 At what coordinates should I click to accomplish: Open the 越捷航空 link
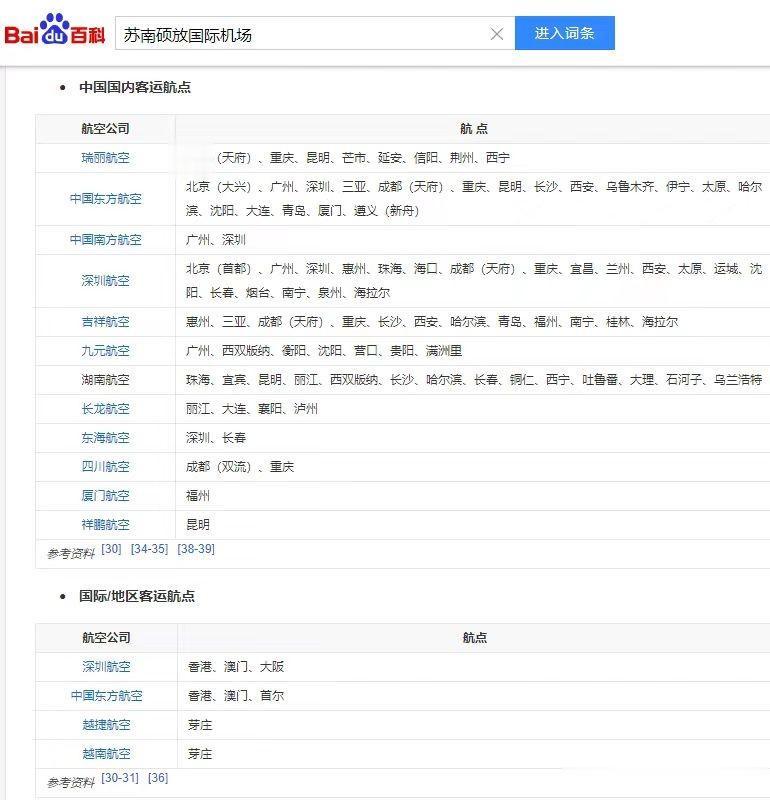pos(106,725)
